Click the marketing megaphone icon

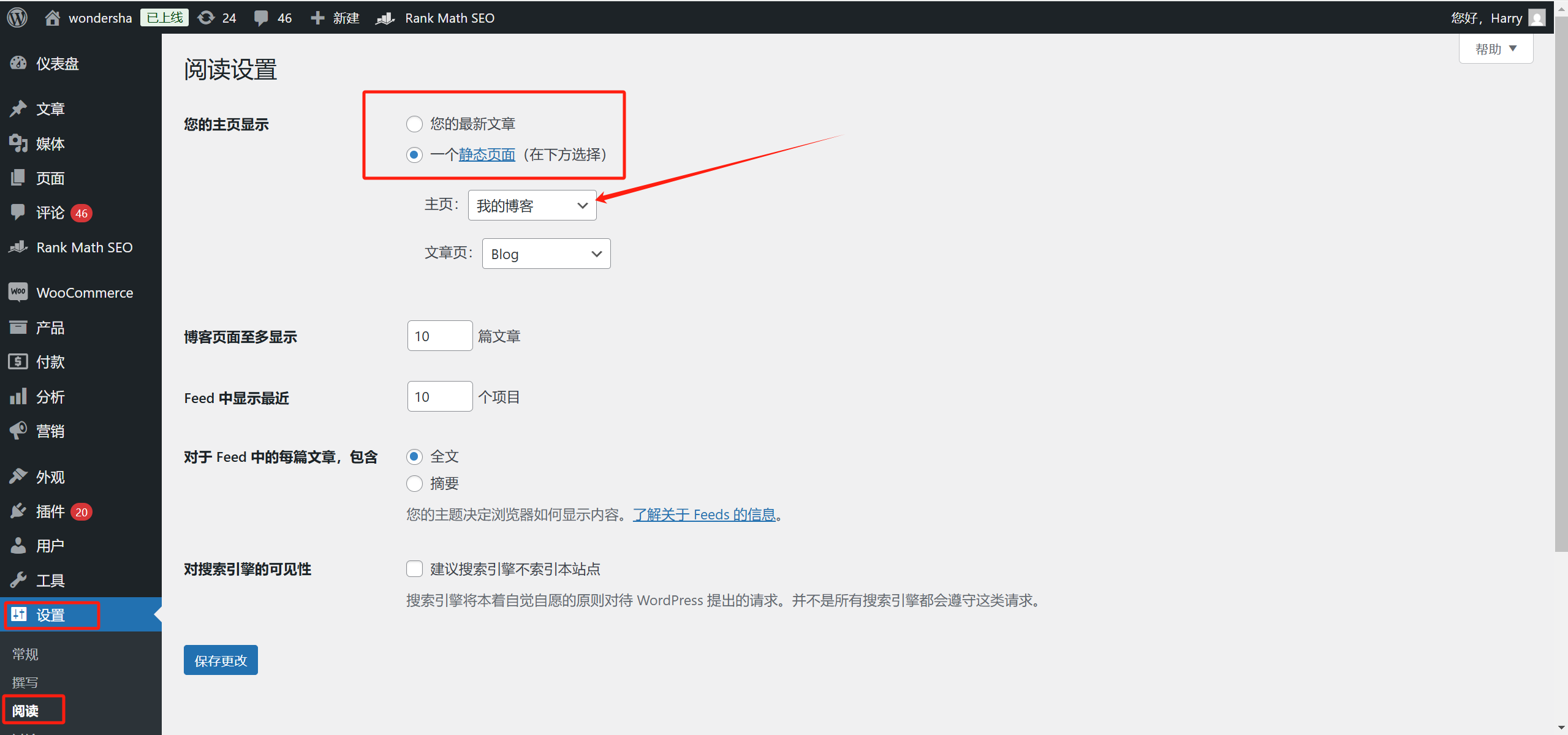18,431
